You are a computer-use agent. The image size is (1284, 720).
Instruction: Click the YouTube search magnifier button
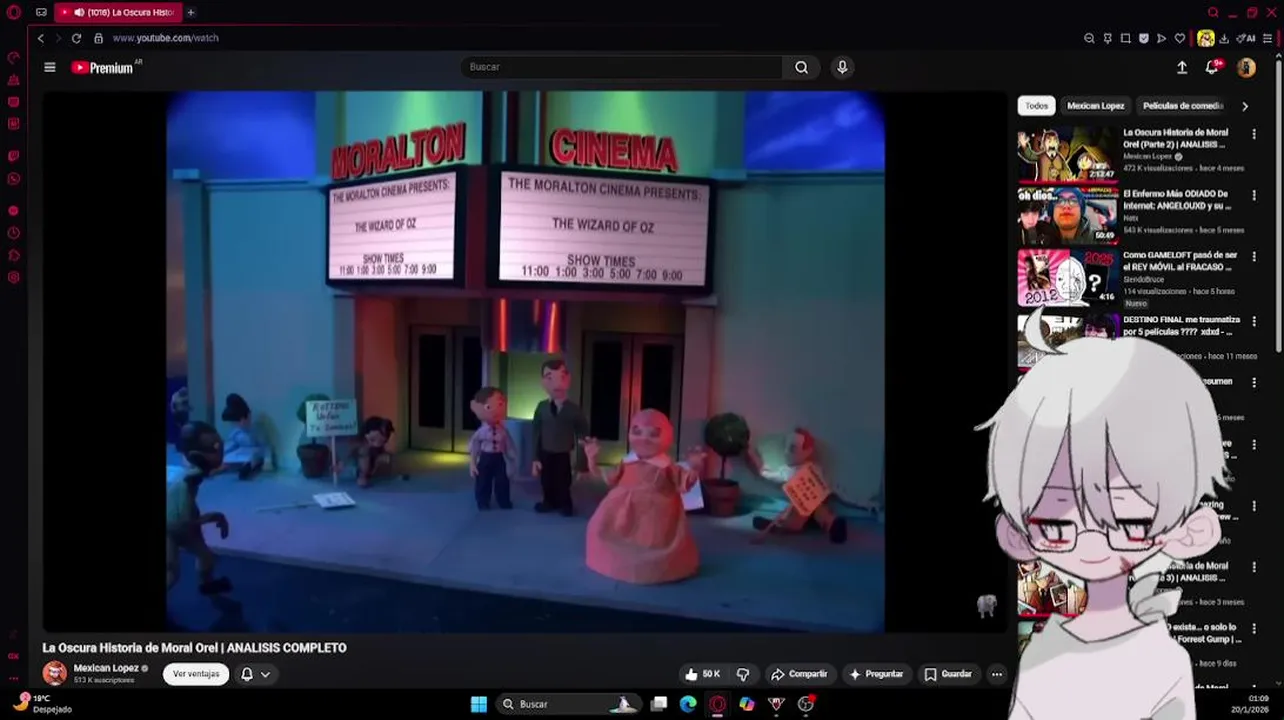click(801, 67)
